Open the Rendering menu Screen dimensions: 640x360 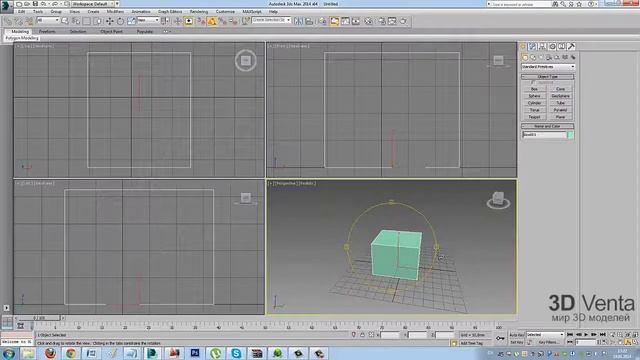pos(199,12)
